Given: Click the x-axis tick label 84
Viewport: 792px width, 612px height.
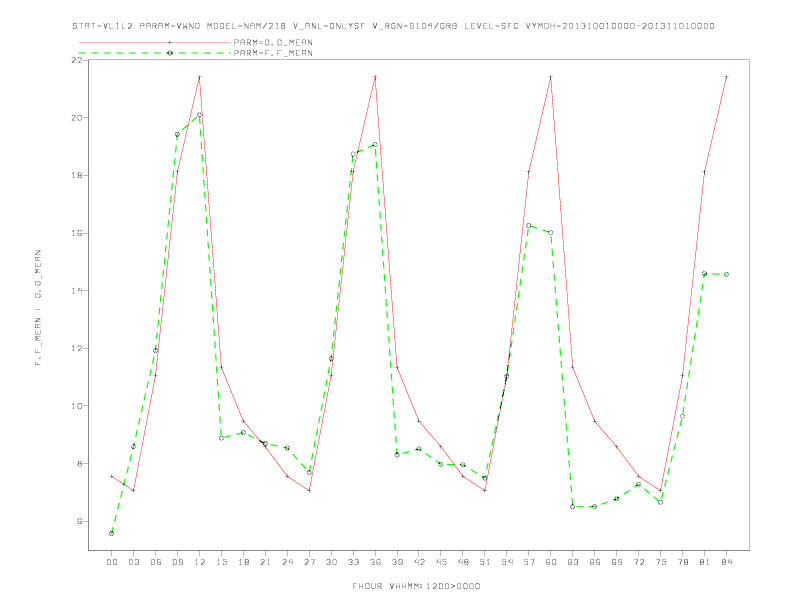Looking at the screenshot, I should tap(726, 562).
